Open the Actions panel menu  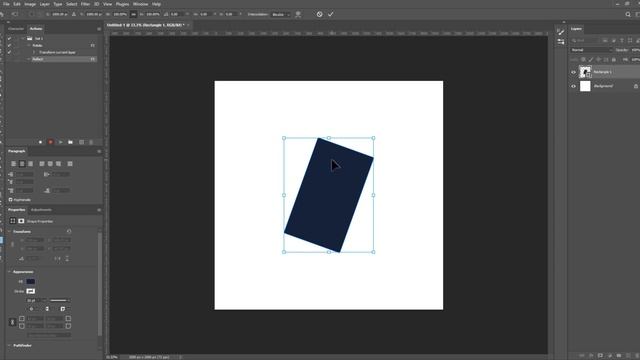[99, 29]
